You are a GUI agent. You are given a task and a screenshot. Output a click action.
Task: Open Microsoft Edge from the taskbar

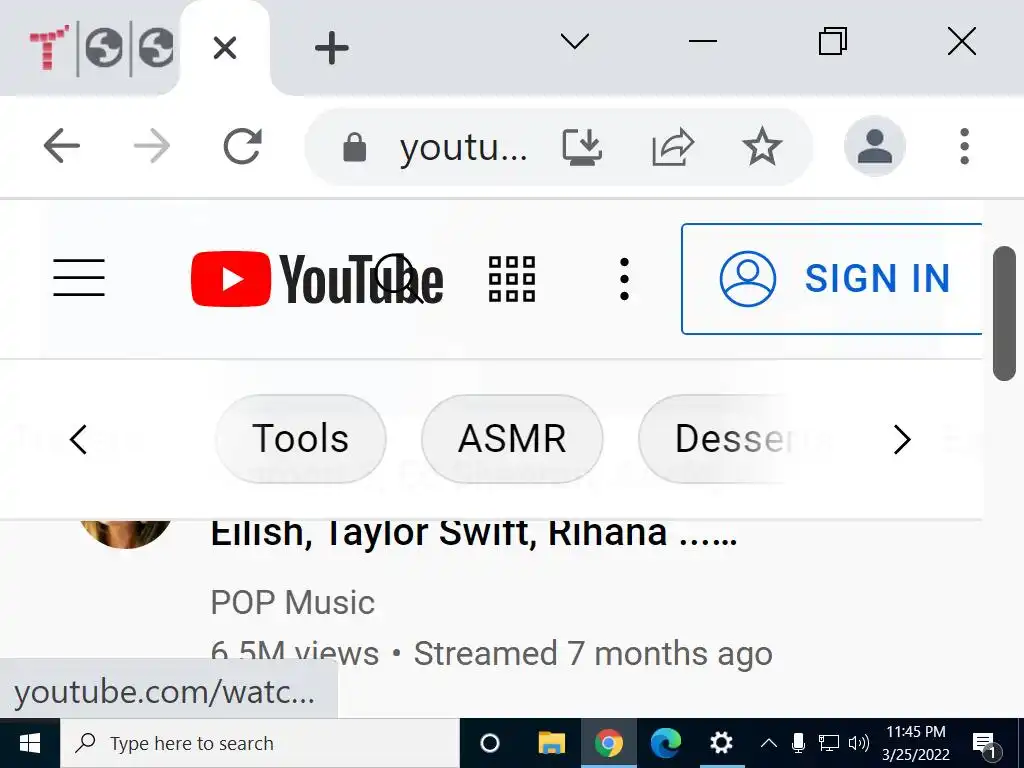(x=665, y=743)
